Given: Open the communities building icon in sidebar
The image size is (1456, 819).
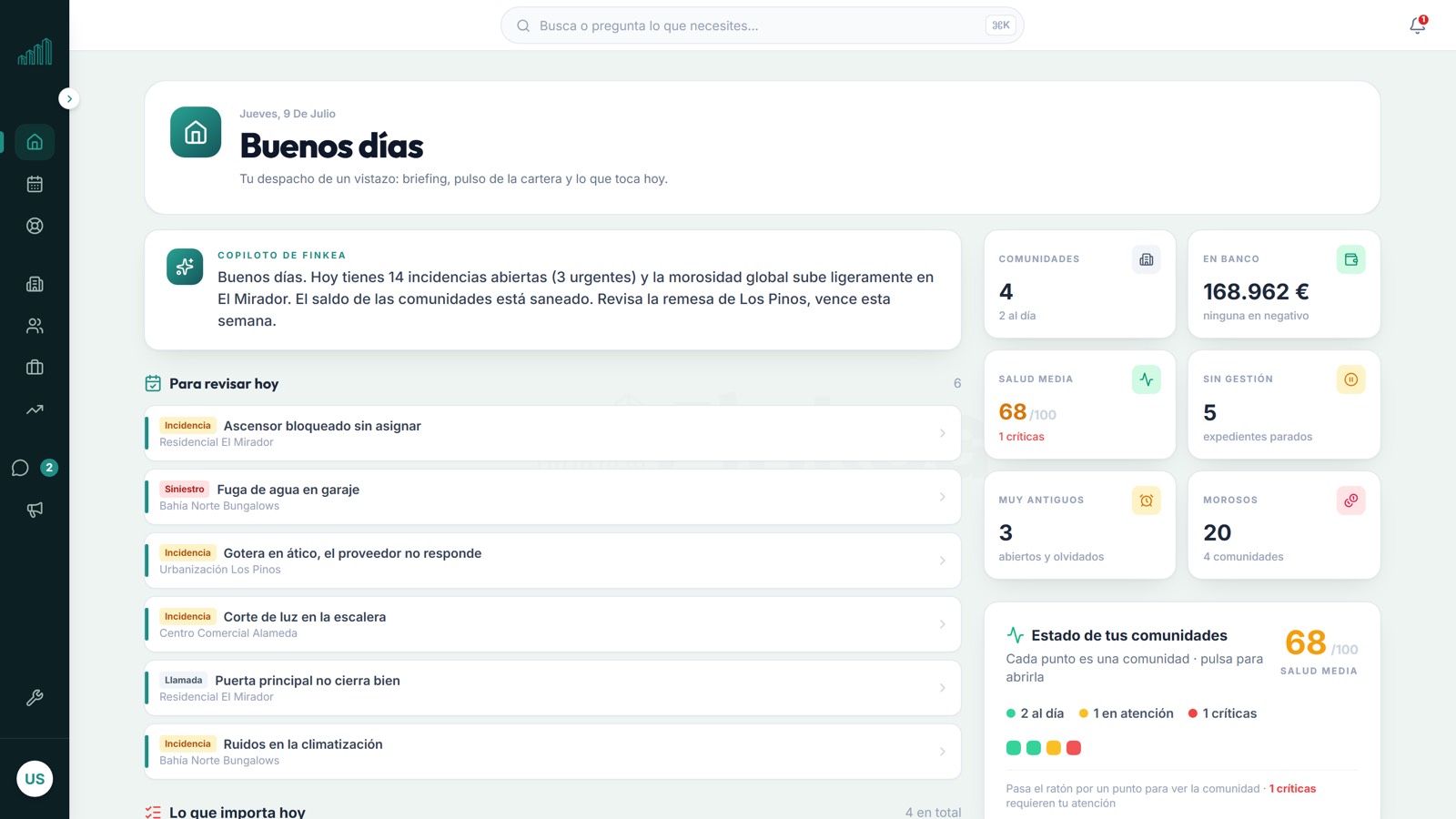Looking at the screenshot, I should click(x=35, y=284).
